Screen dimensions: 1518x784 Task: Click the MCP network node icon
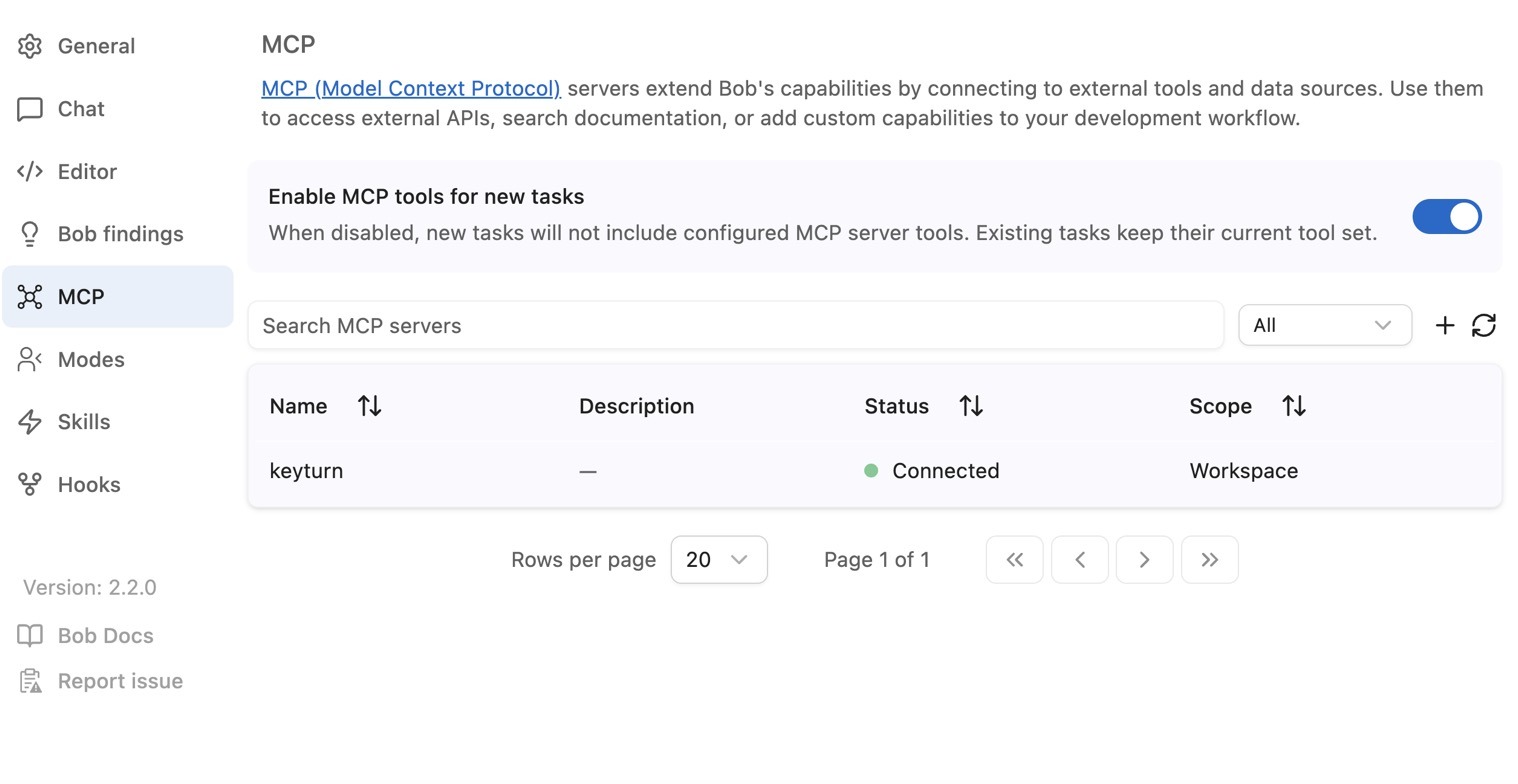pos(30,297)
